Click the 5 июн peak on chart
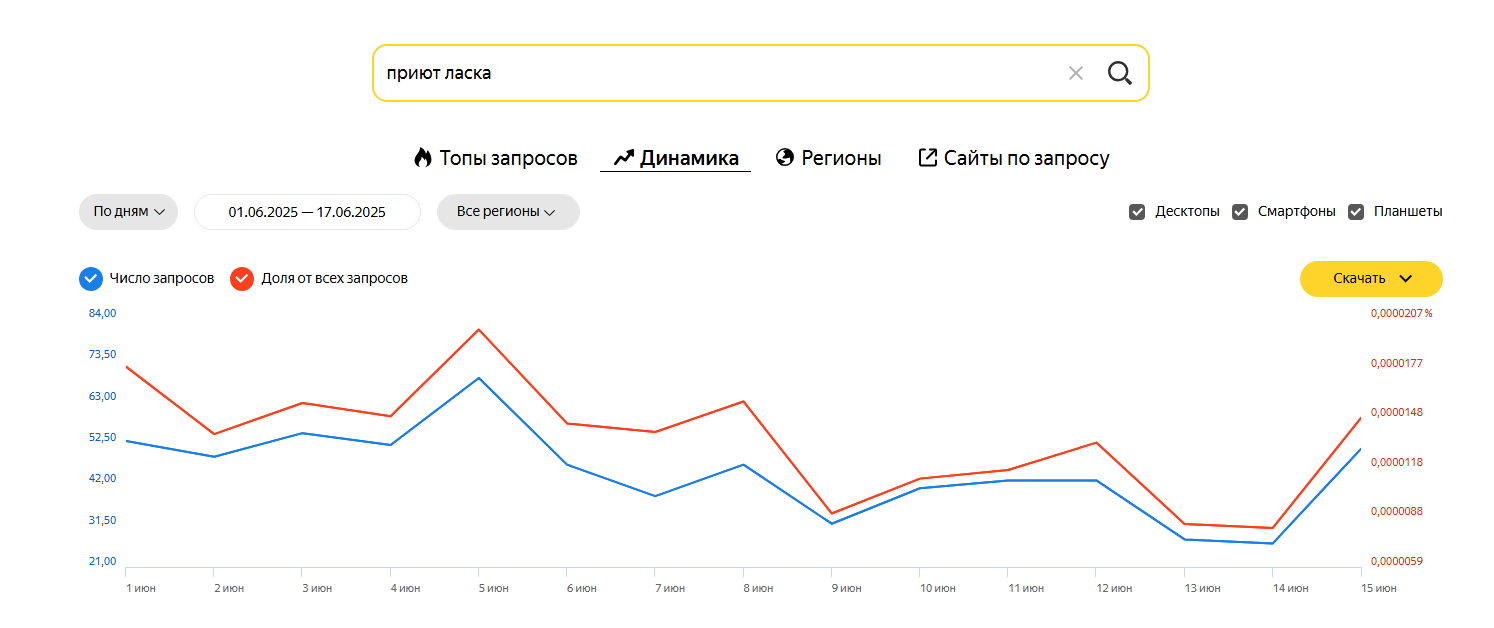 tap(479, 378)
